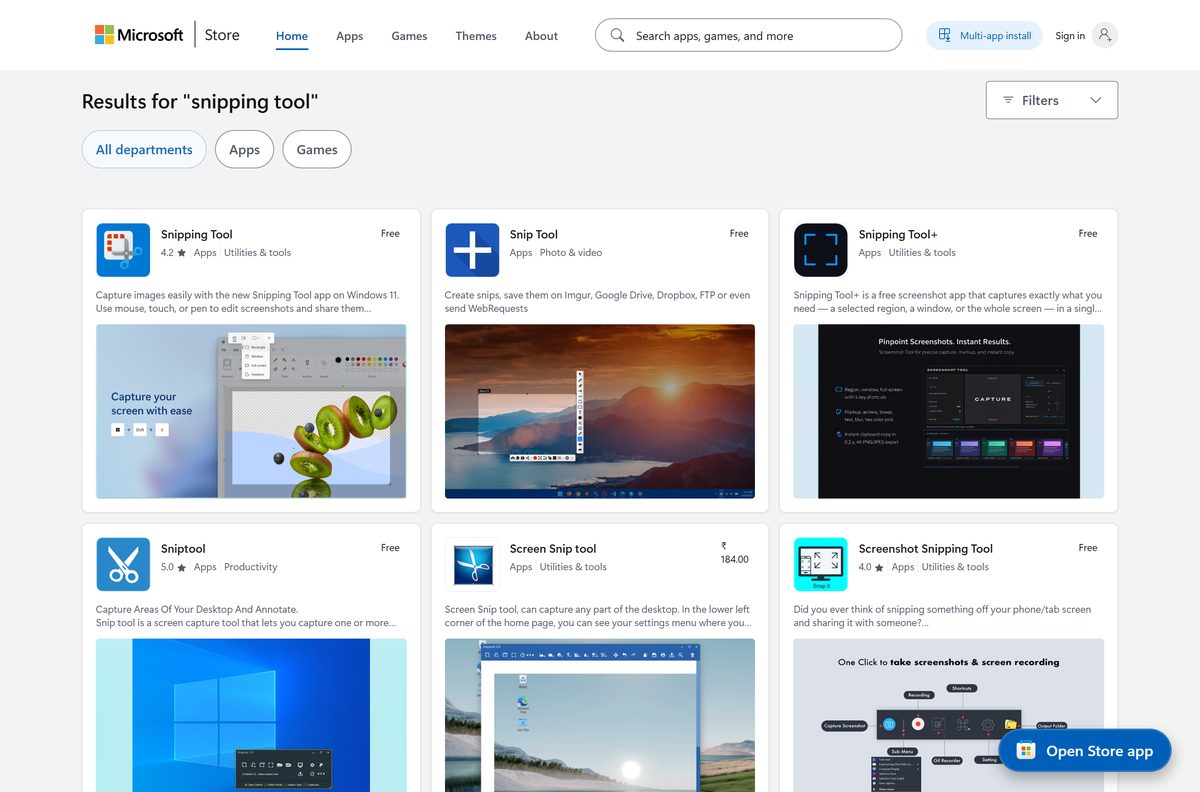Open Snip Tool sunset screenshot thumbnail
The image size is (1200, 792).
(600, 411)
